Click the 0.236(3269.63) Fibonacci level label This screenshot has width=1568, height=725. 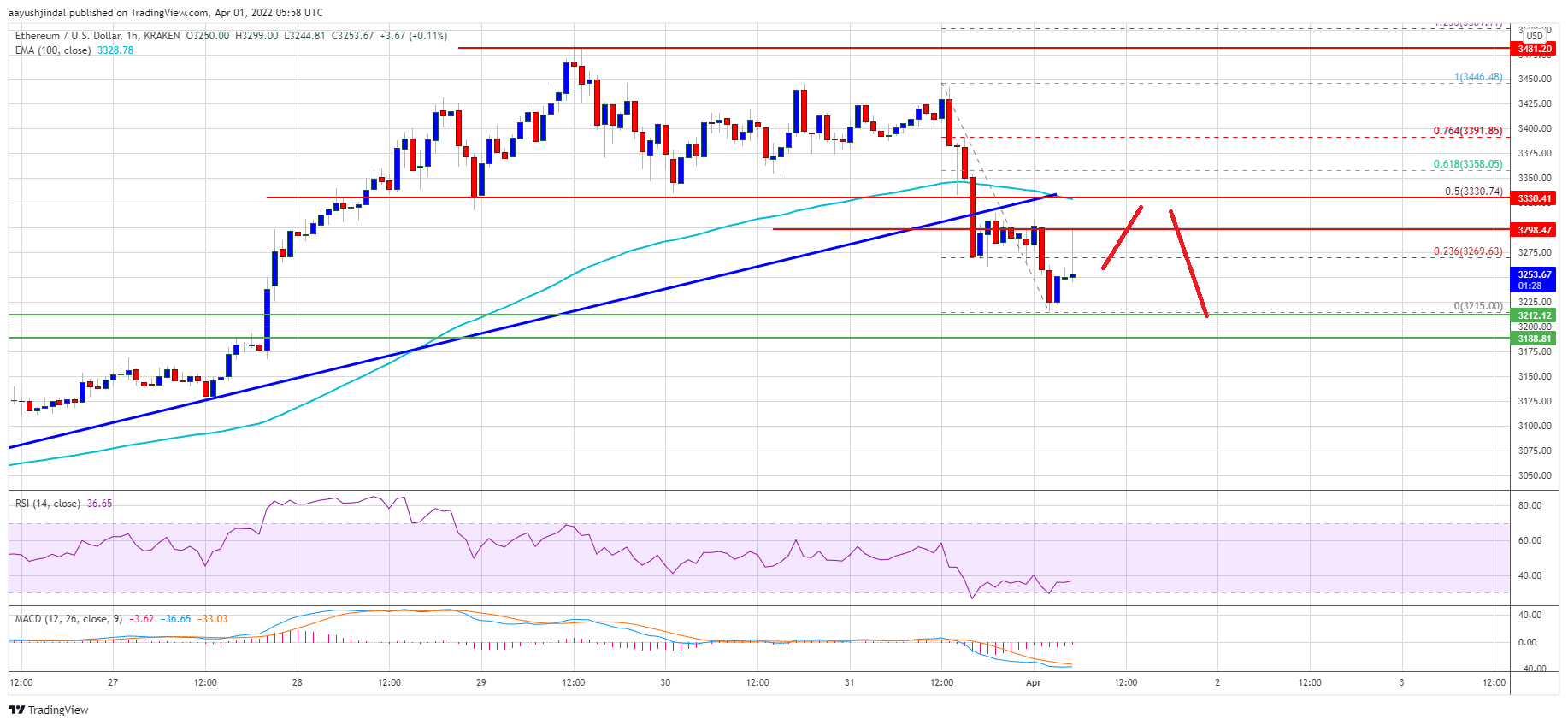point(1468,251)
